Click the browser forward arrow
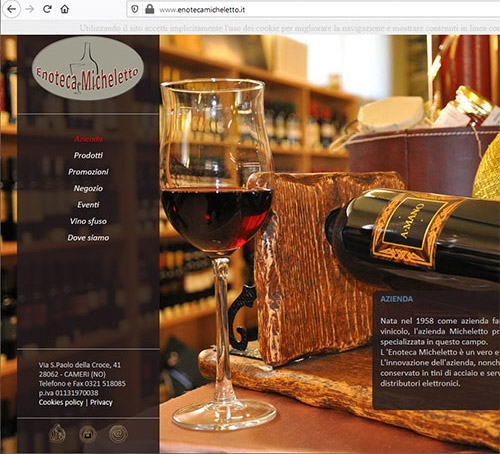 point(30,9)
